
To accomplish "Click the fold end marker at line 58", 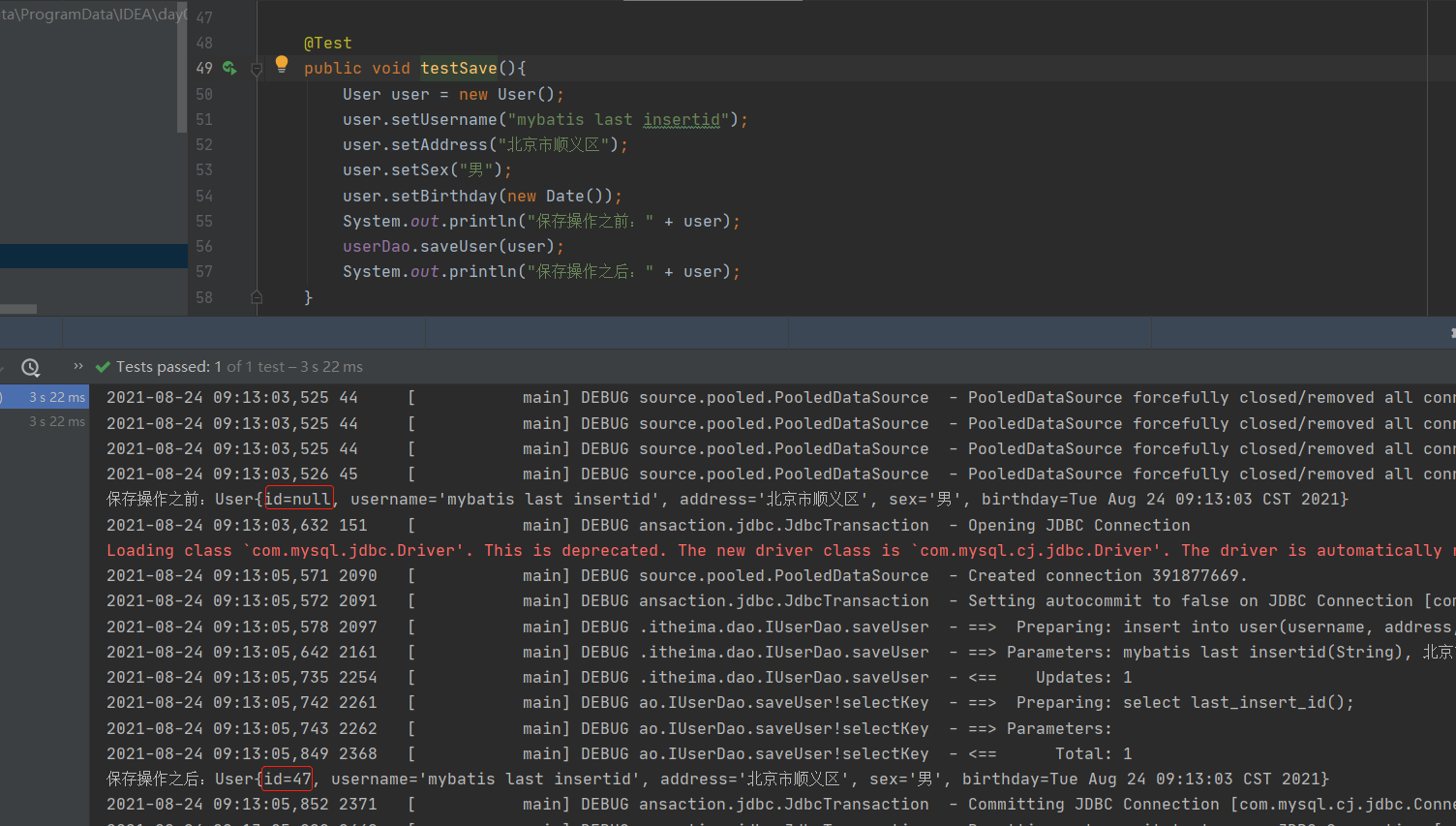I will click(257, 297).
